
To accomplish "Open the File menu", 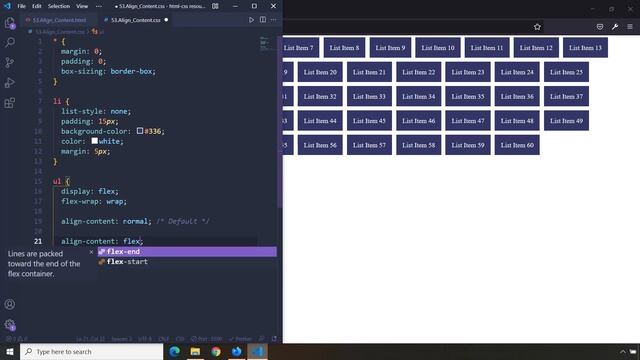I will (21, 6).
